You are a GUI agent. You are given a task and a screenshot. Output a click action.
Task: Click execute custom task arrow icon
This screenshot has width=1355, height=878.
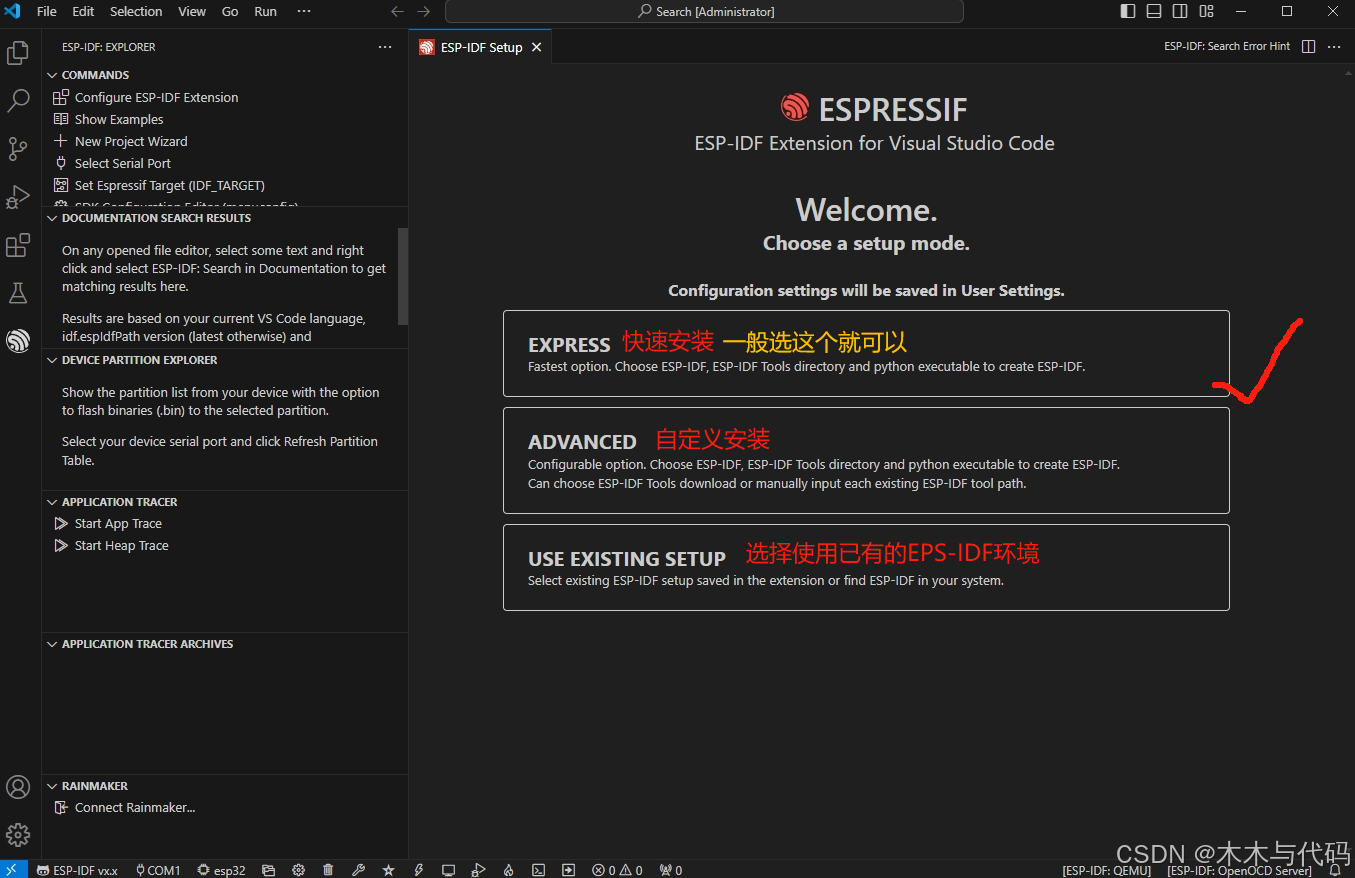(568, 870)
